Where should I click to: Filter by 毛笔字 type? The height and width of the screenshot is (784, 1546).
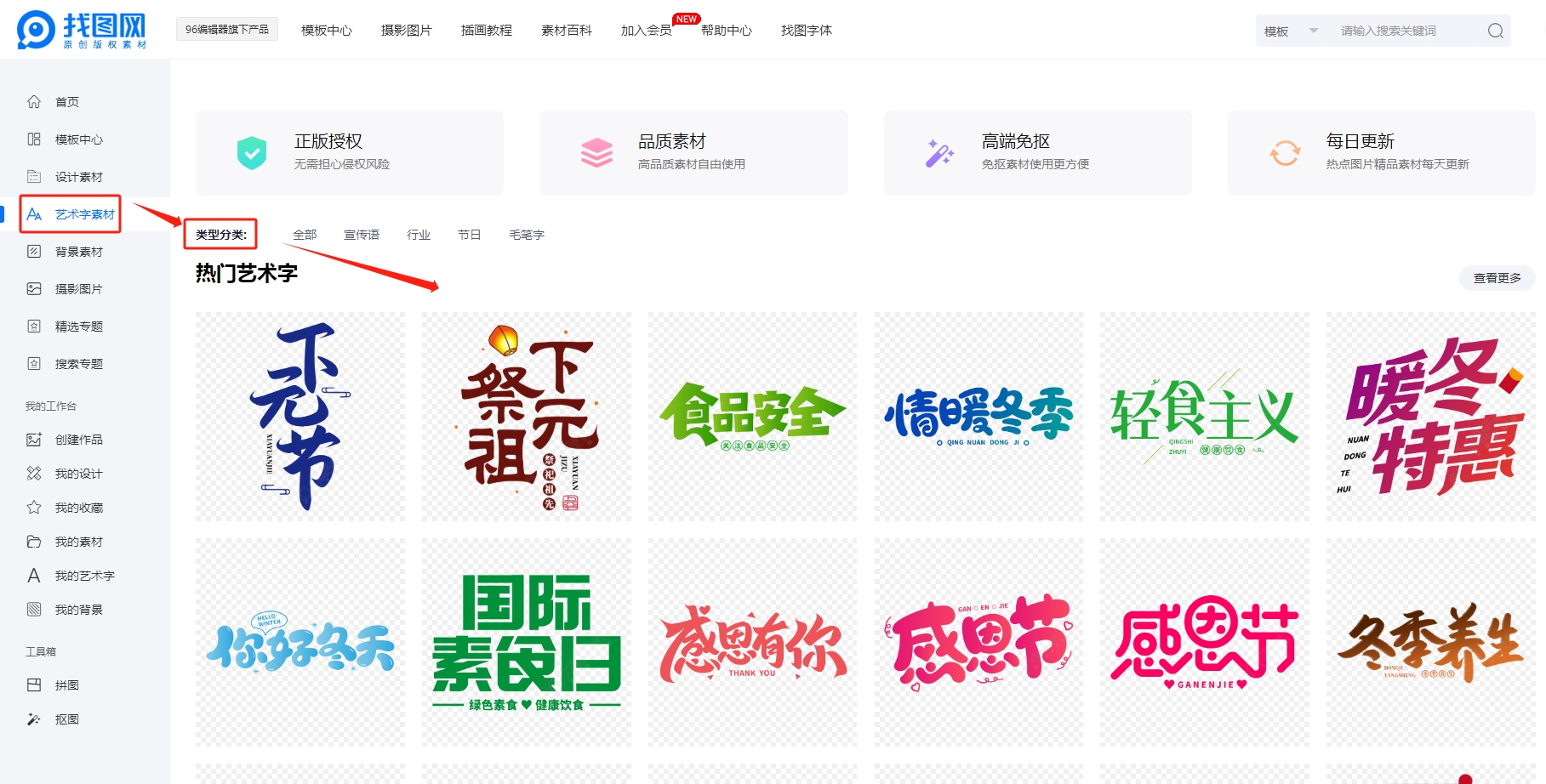pyautogui.click(x=527, y=235)
